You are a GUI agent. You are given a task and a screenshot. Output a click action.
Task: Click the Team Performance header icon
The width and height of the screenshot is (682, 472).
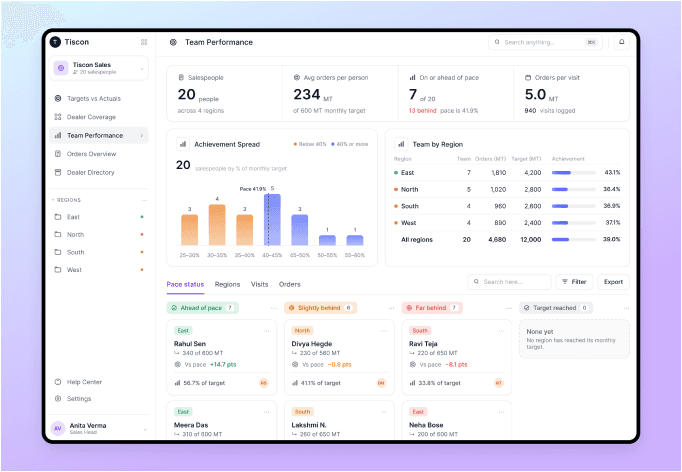(x=173, y=42)
